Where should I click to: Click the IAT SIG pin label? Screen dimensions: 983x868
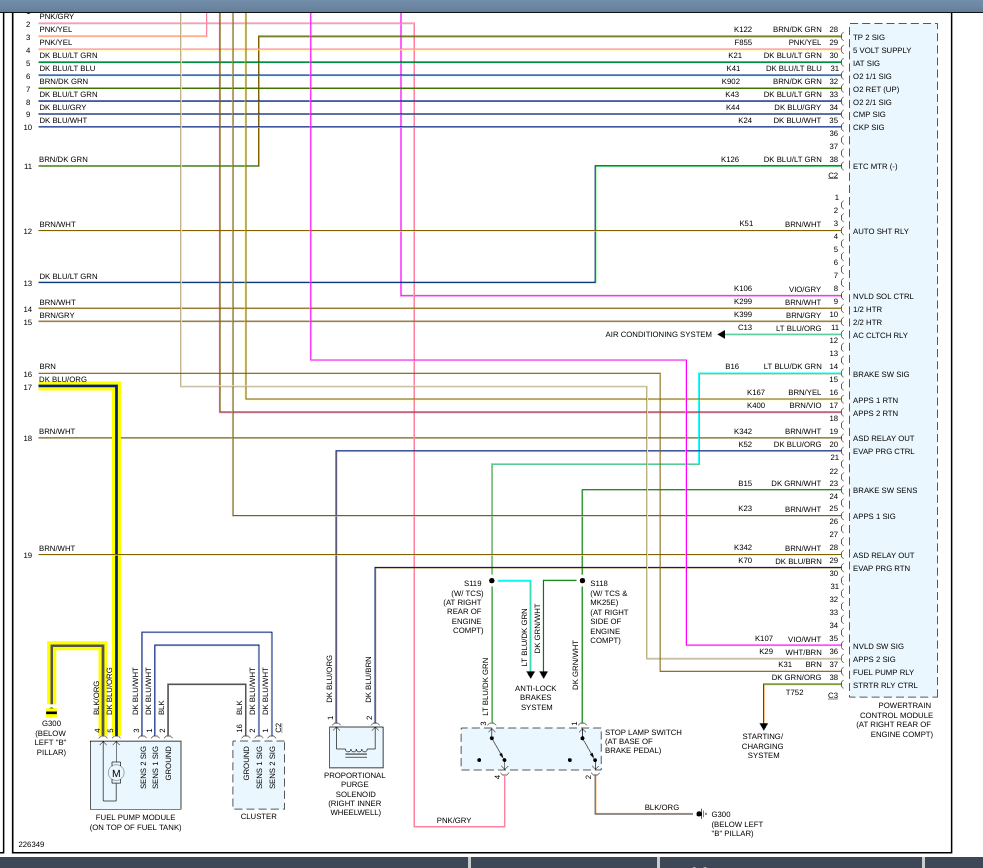point(866,63)
